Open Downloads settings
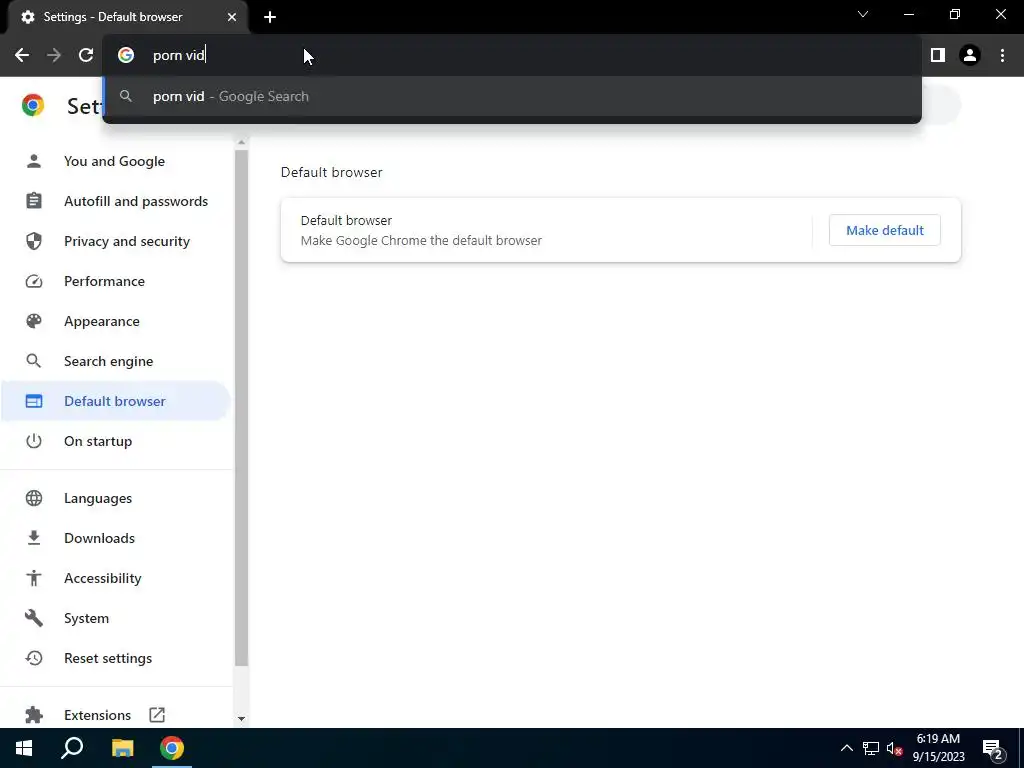Image resolution: width=1024 pixels, height=768 pixels. [99, 538]
